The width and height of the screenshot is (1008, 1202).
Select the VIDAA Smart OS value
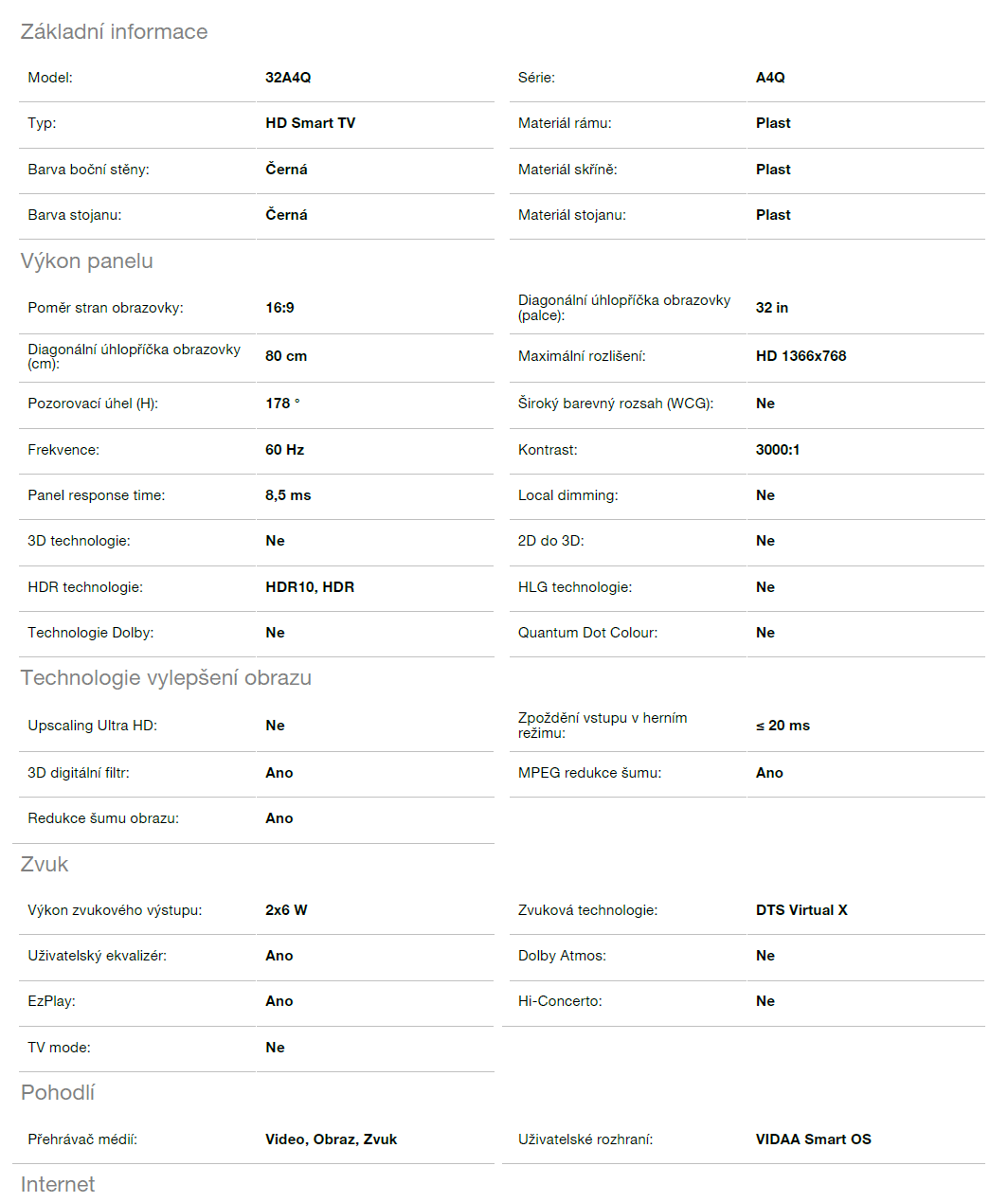tap(813, 1139)
